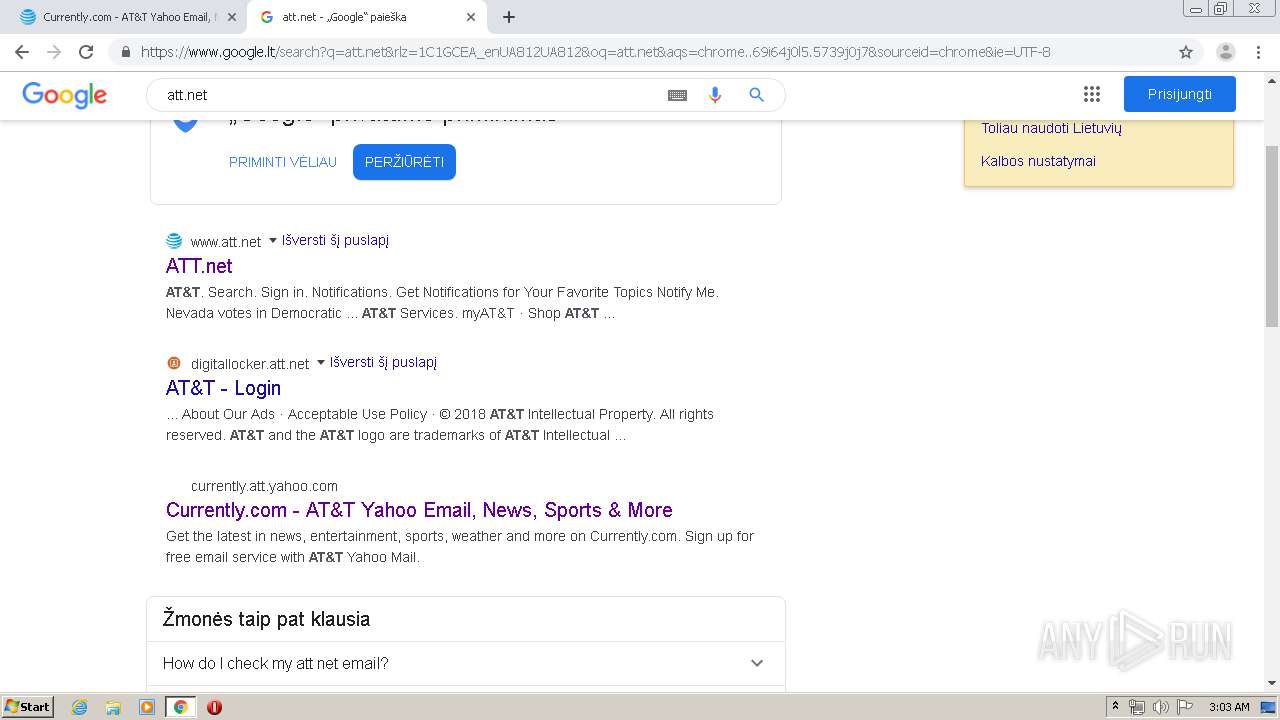Image resolution: width=1280 pixels, height=720 pixels.
Task: Open the Chrome profile avatar
Action: tap(1225, 52)
